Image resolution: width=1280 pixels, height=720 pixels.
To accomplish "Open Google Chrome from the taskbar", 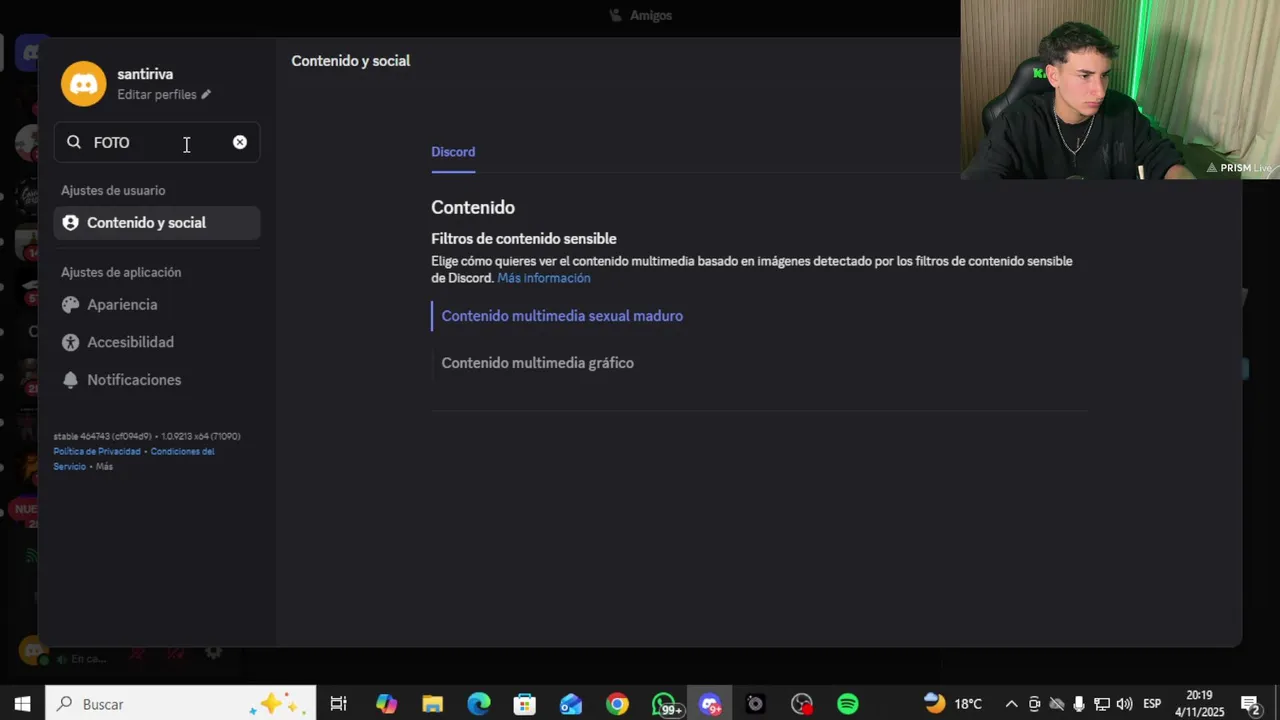I will point(617,704).
